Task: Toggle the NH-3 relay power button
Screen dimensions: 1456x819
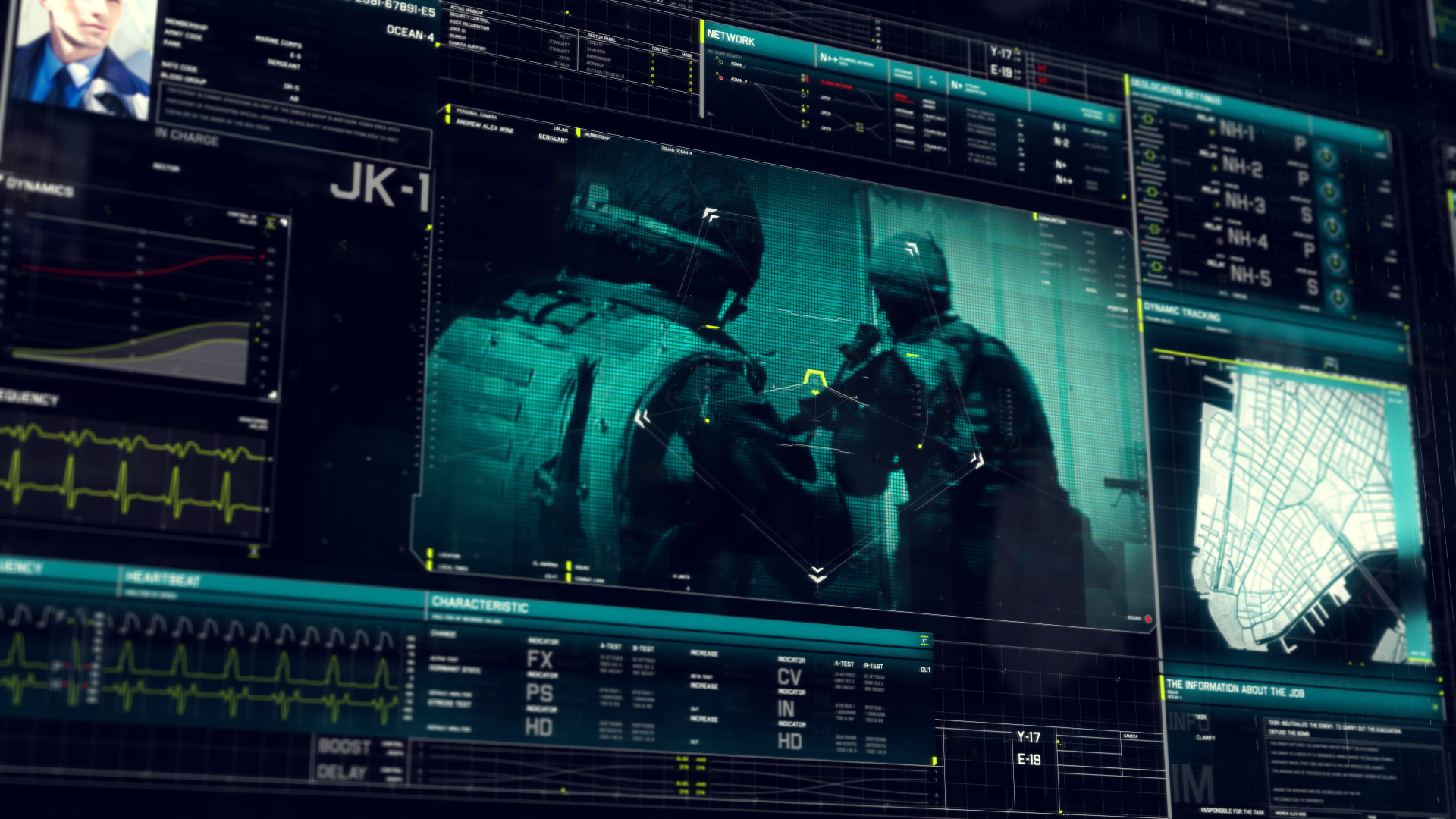Action: tap(1332, 227)
